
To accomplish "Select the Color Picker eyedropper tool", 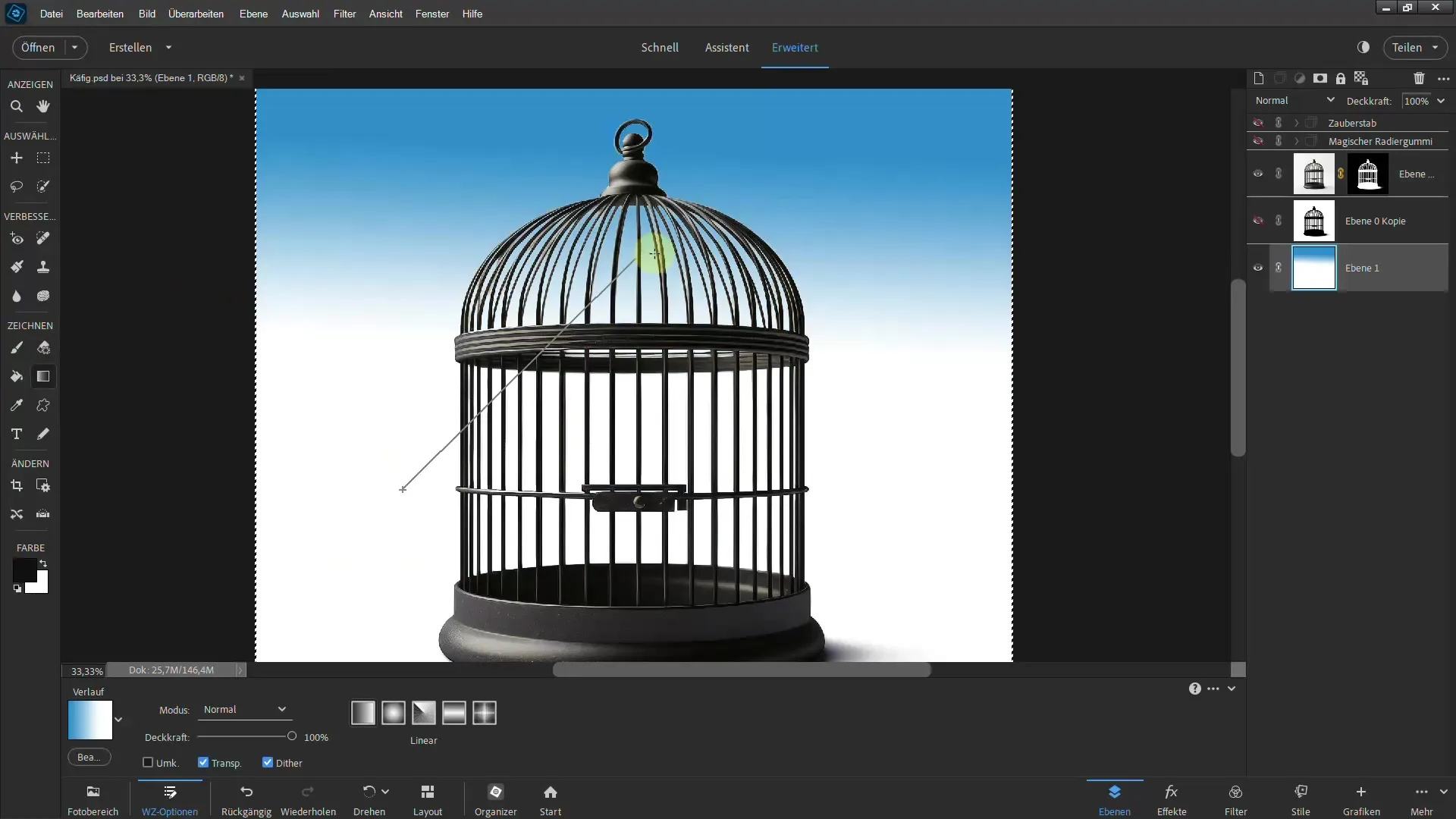I will (x=16, y=406).
